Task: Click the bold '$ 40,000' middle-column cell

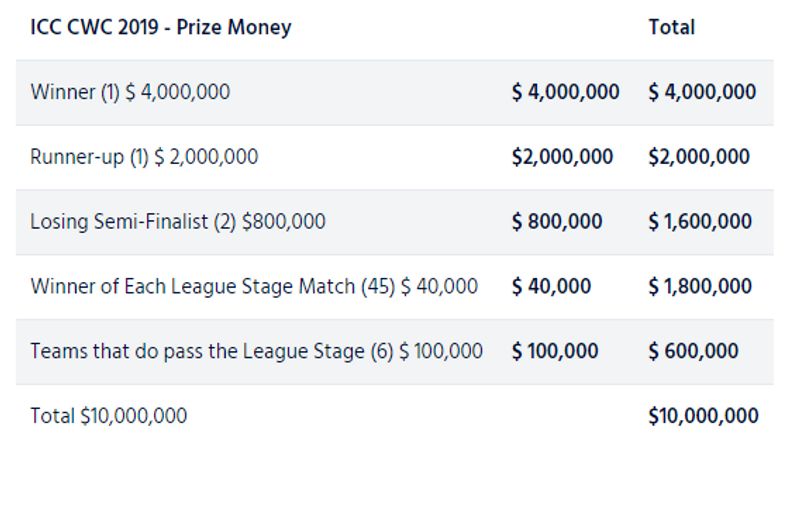Action: [x=551, y=286]
